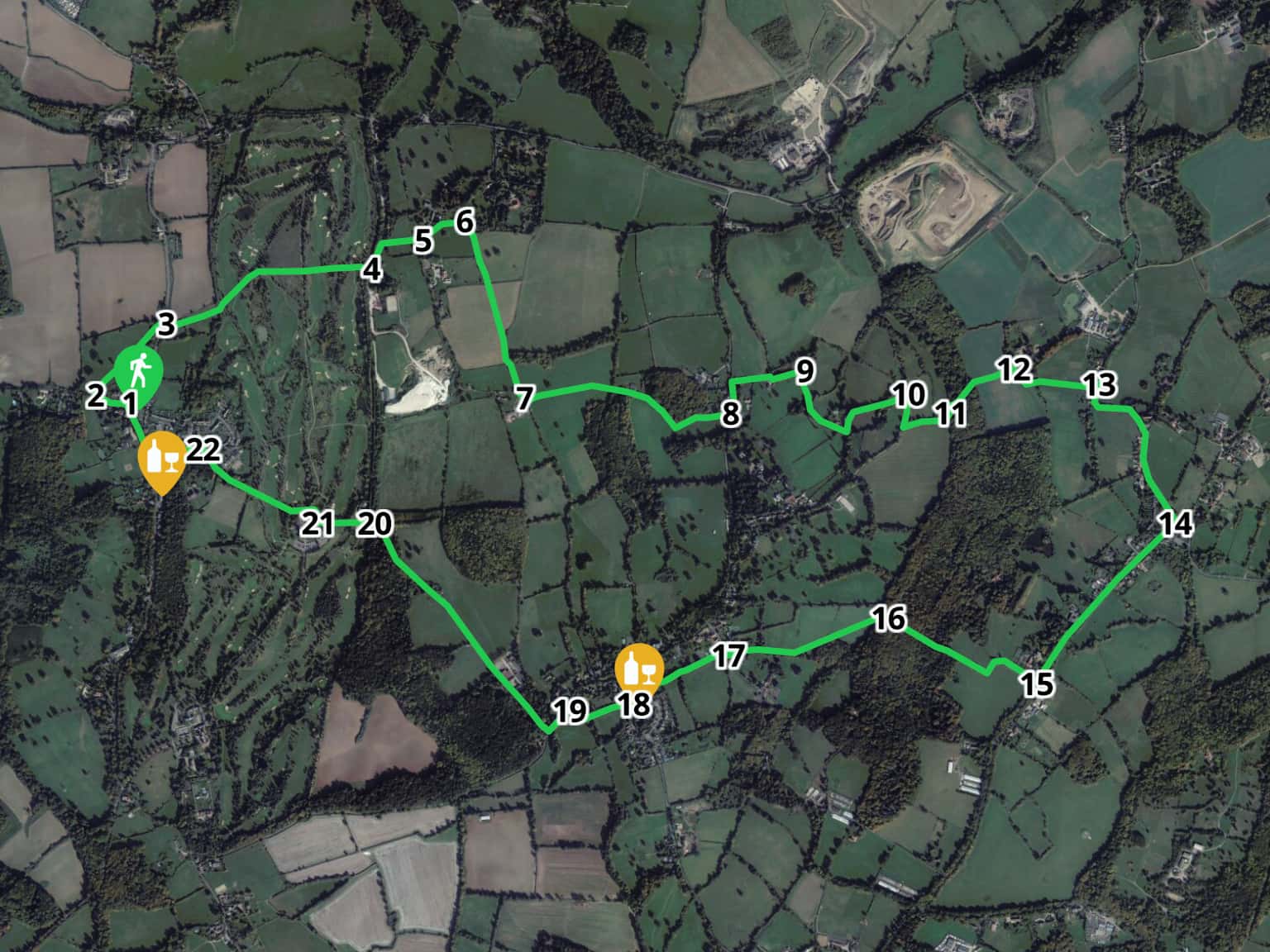Screen dimensions: 1270x952
Task: Select the pub icon near waypoint 22
Action: 161,459
